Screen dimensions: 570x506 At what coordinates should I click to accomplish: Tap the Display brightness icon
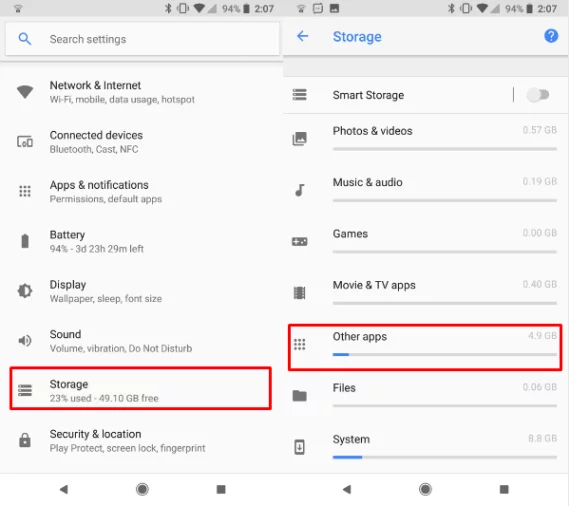(x=25, y=291)
